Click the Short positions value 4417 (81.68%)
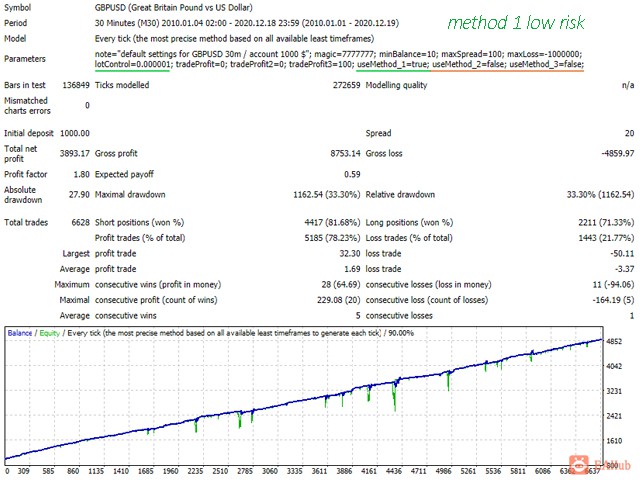640x480 pixels. point(332,223)
